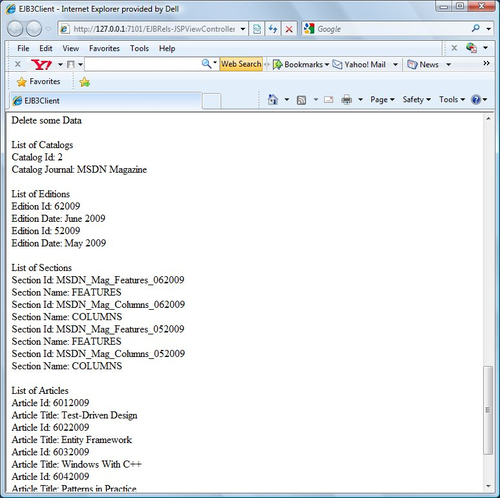Click the RSS Feeds icon
Viewport: 500px width, 498px height.
click(x=301, y=100)
